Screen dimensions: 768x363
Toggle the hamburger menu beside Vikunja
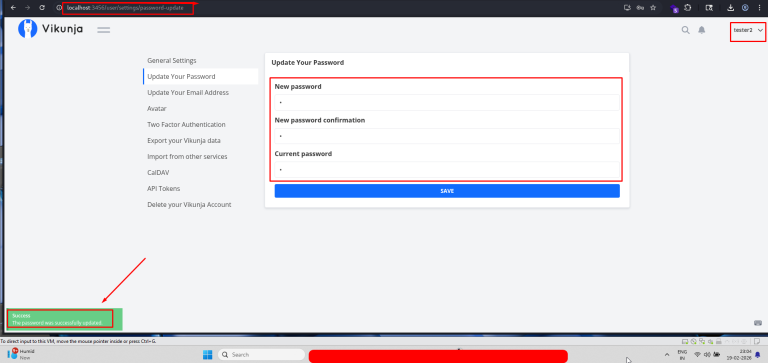point(103,30)
